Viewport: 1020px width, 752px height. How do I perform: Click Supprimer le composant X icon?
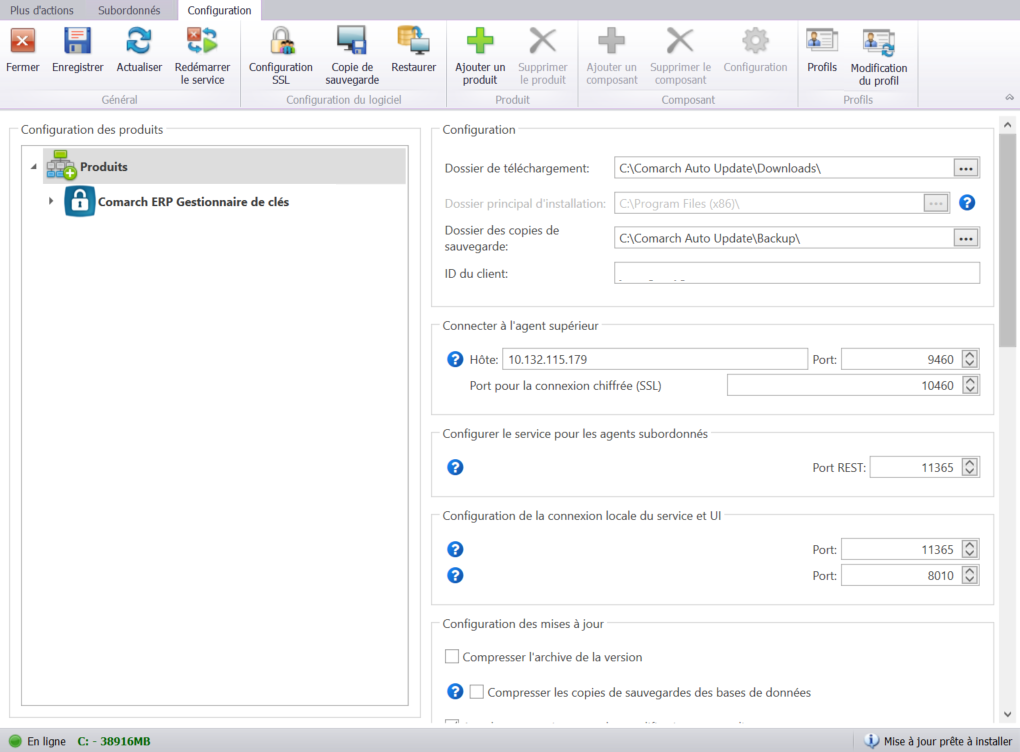tap(680, 41)
